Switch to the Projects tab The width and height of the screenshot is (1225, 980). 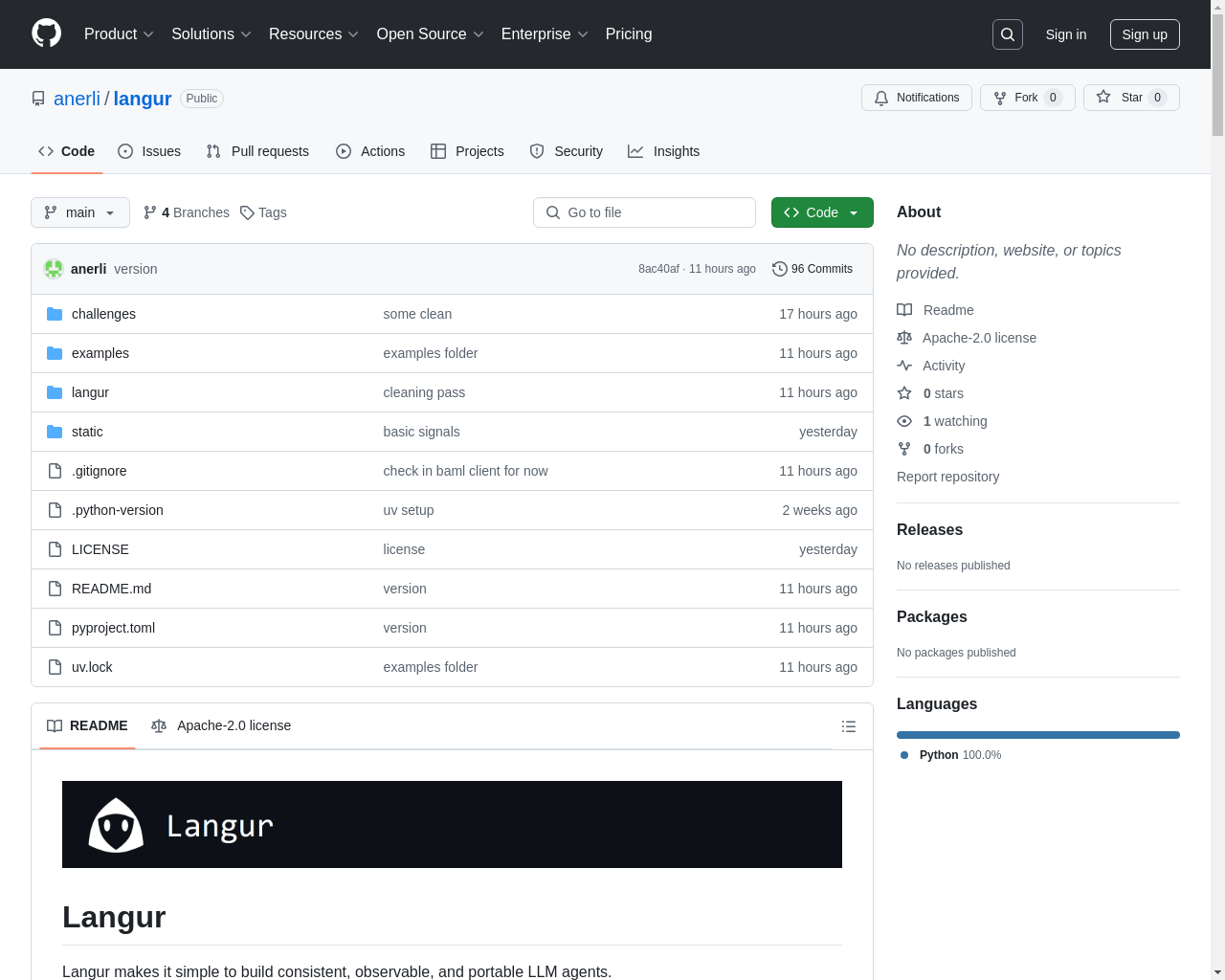(467, 151)
